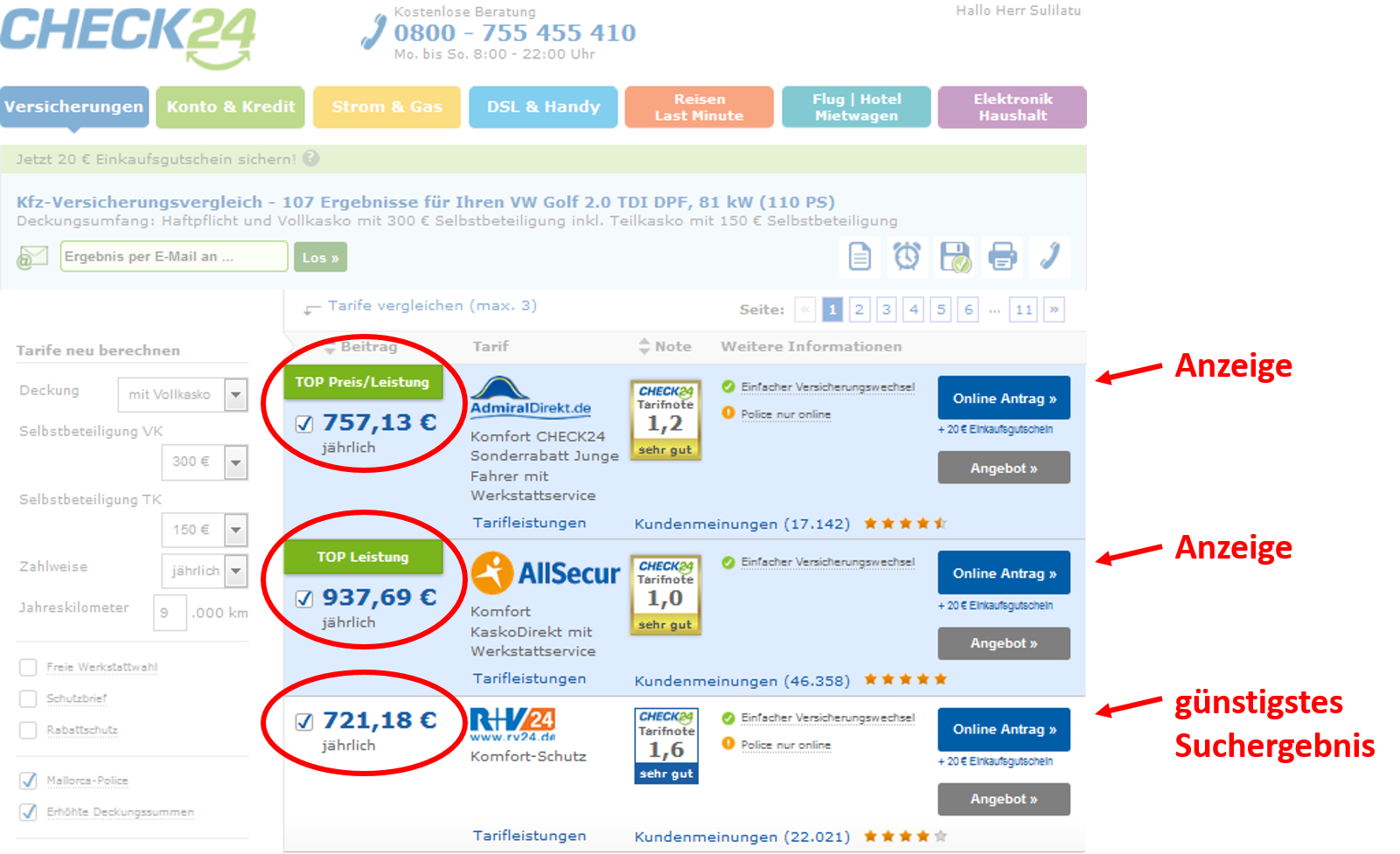Click Angebot button for AdmiralDirekt

click(x=1004, y=468)
